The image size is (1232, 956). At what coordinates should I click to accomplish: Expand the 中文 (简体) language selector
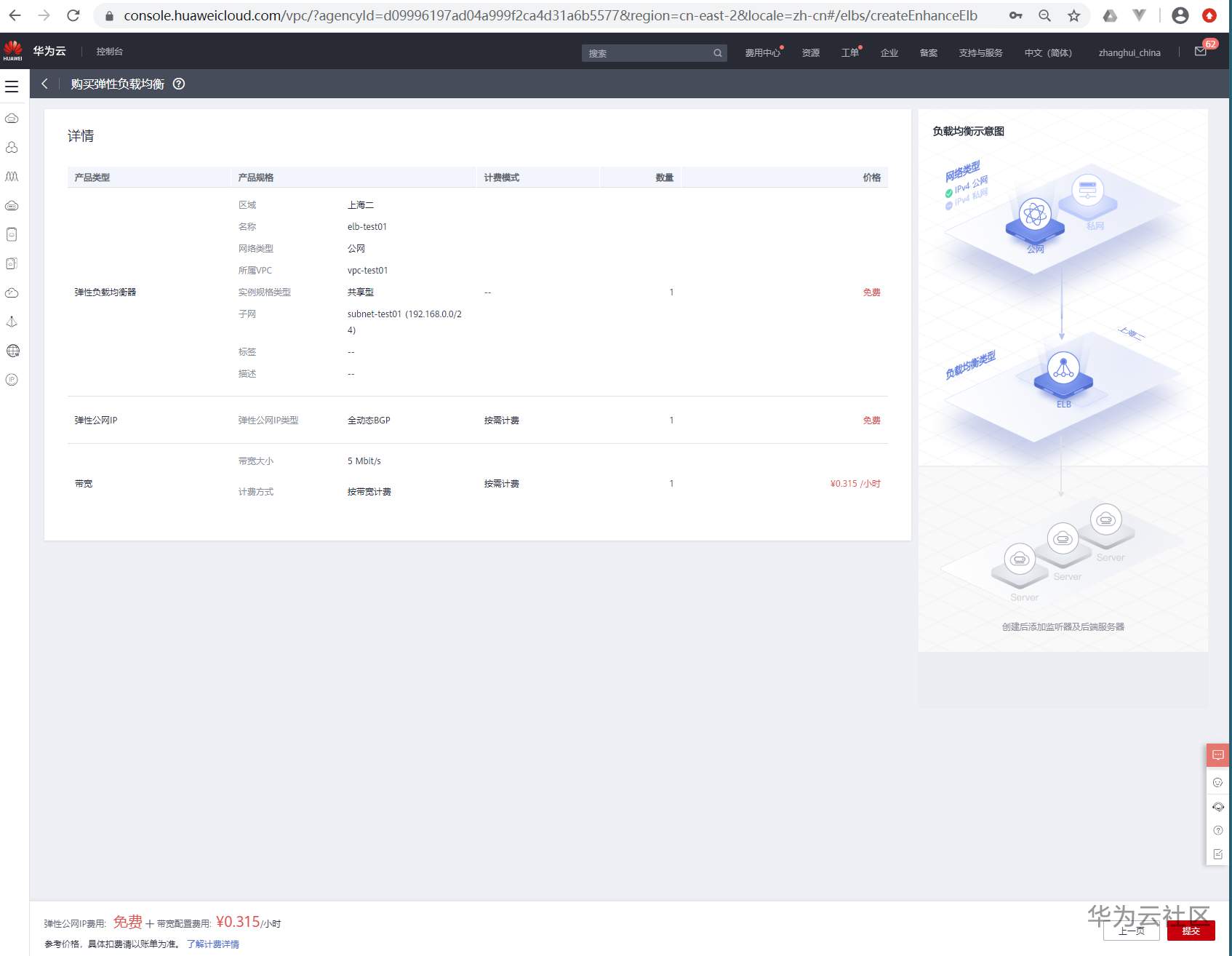coord(1048,52)
